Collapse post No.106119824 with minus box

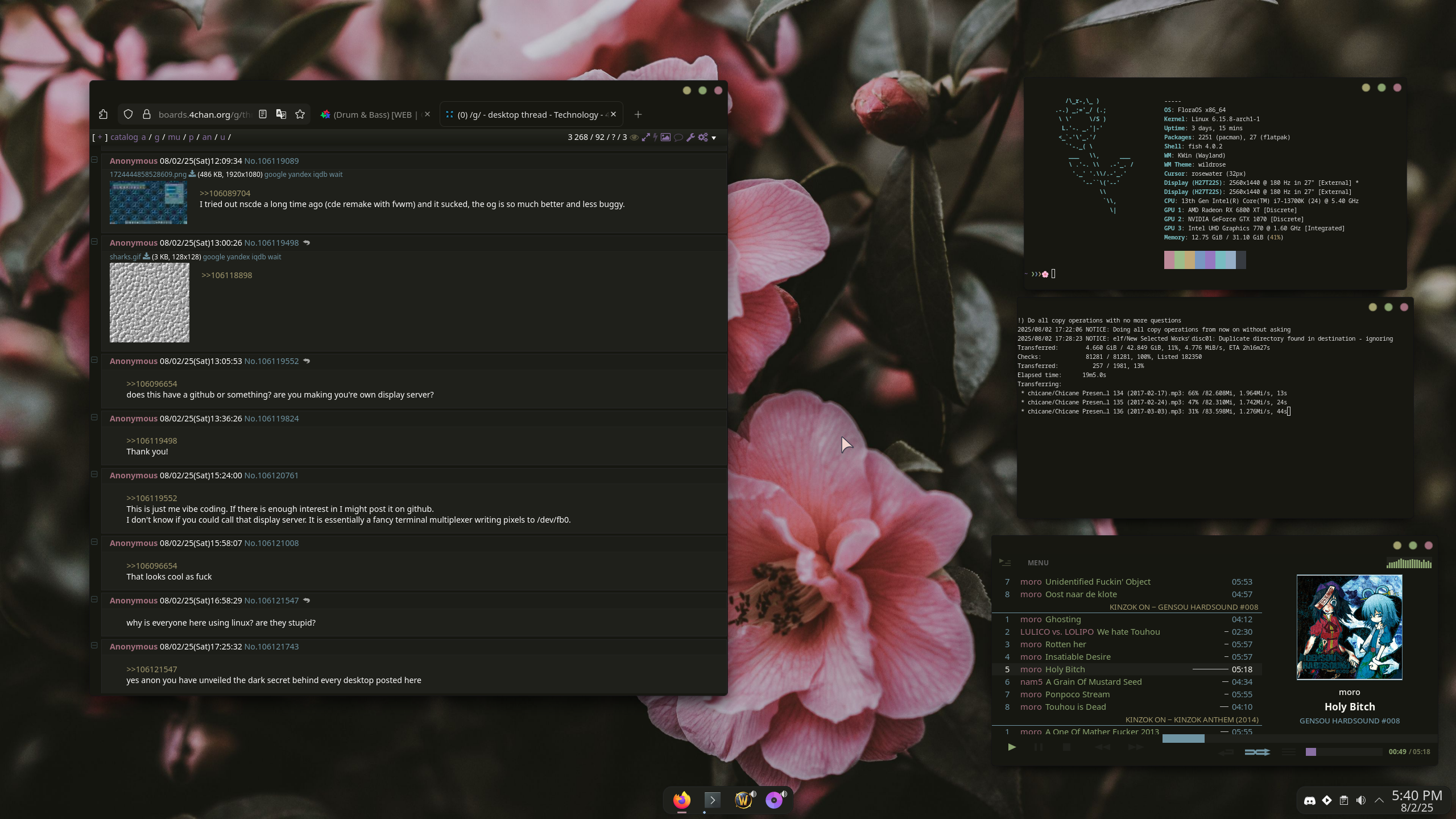(x=94, y=417)
